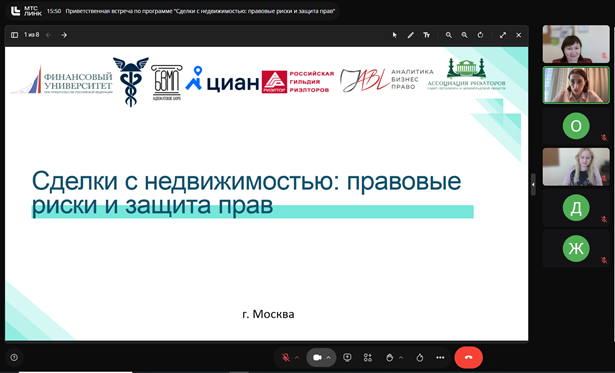
Task: Click magnifier icon beside the text tool
Action: click(x=449, y=35)
